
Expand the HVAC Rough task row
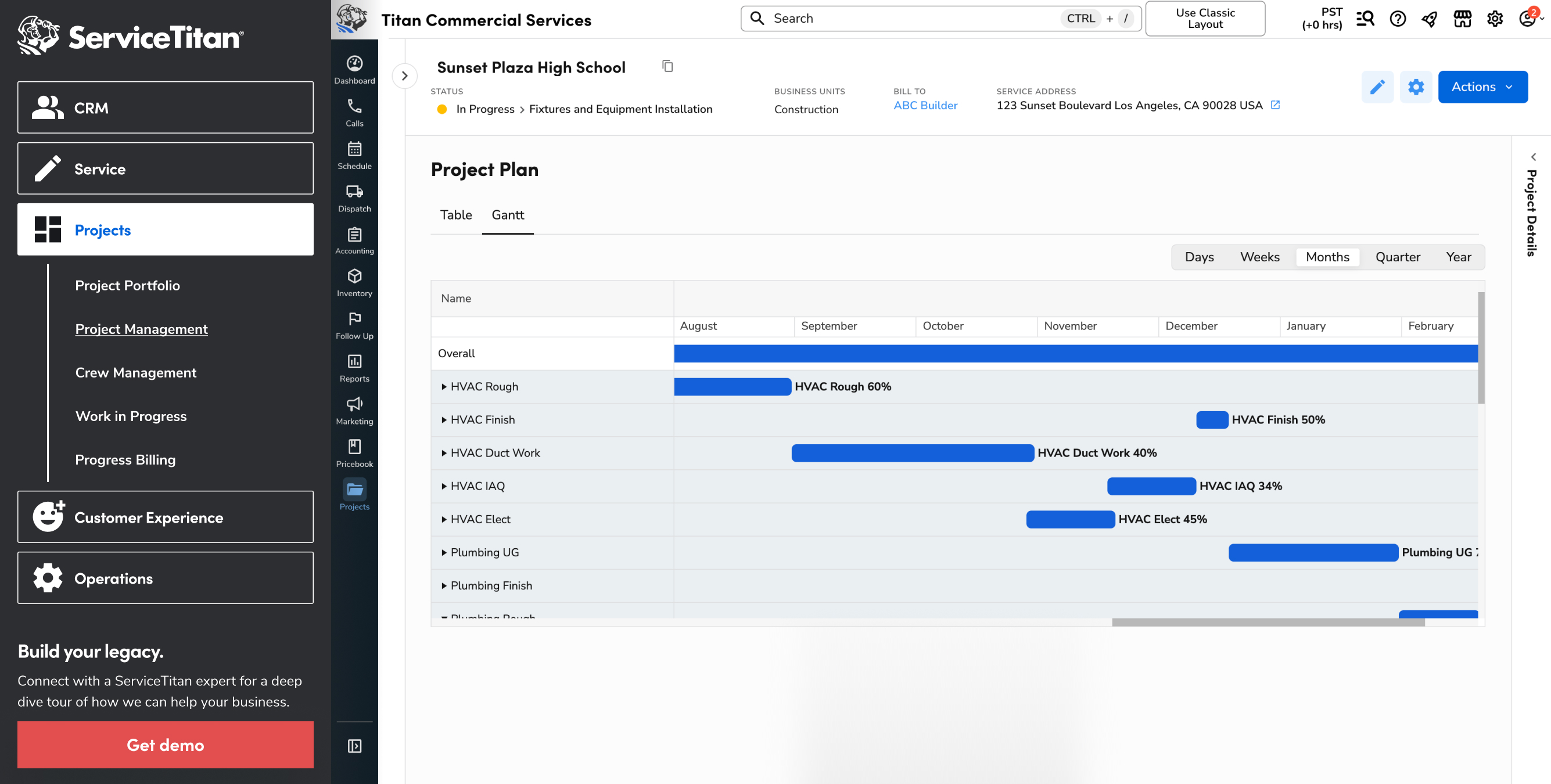click(x=444, y=387)
